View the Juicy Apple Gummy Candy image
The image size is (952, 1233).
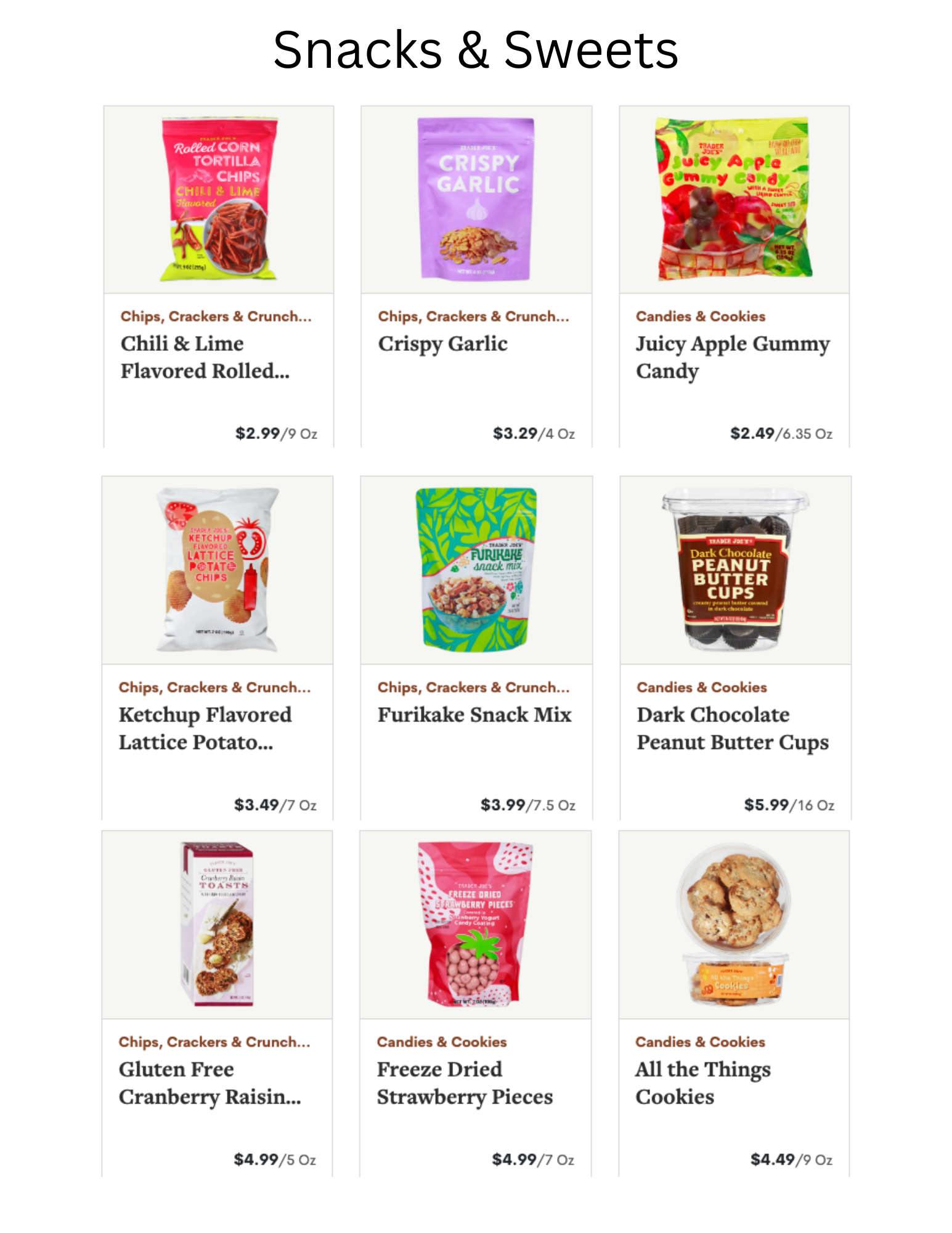[x=733, y=199]
